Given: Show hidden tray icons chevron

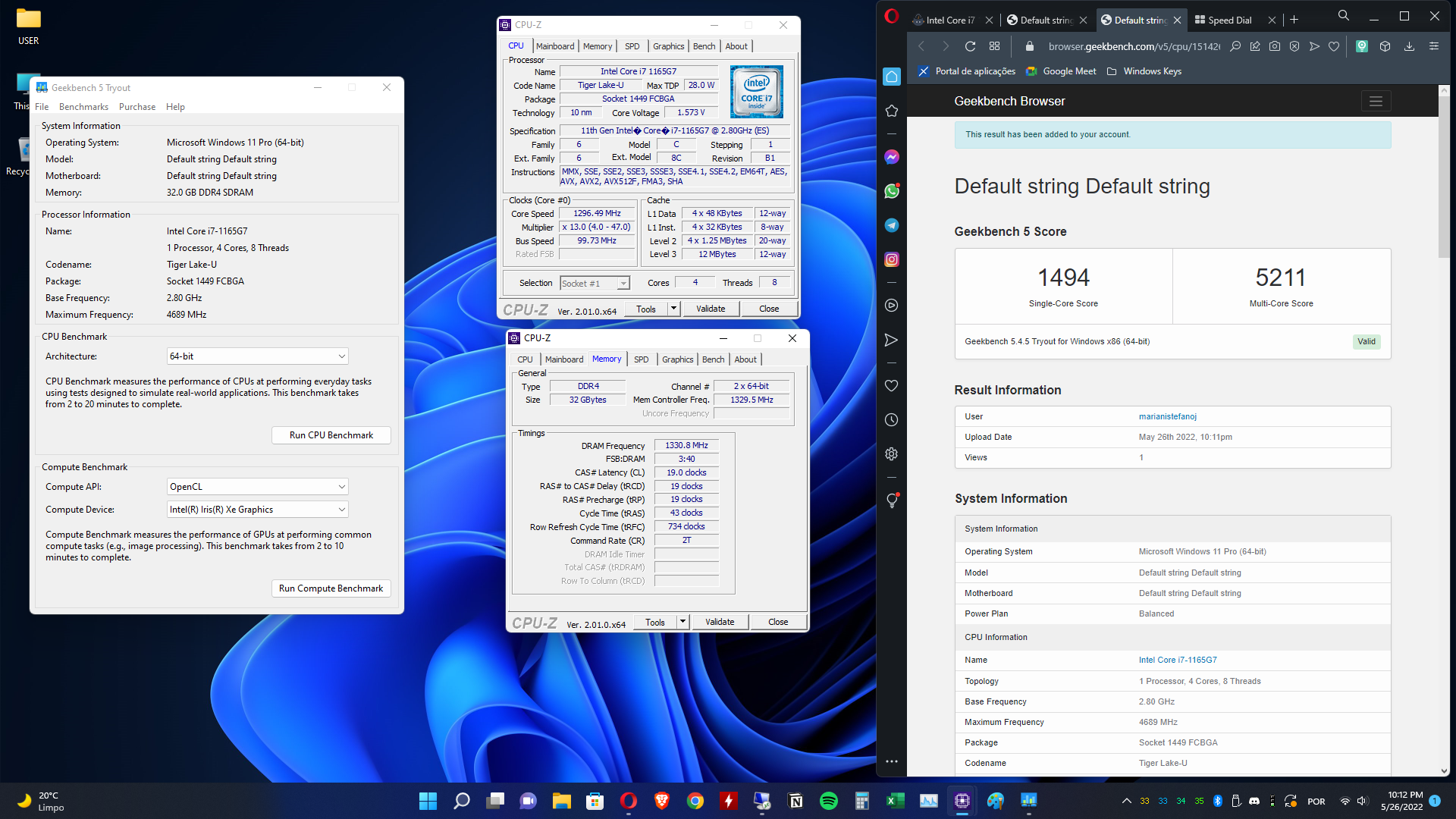Looking at the screenshot, I should coord(1126,801).
